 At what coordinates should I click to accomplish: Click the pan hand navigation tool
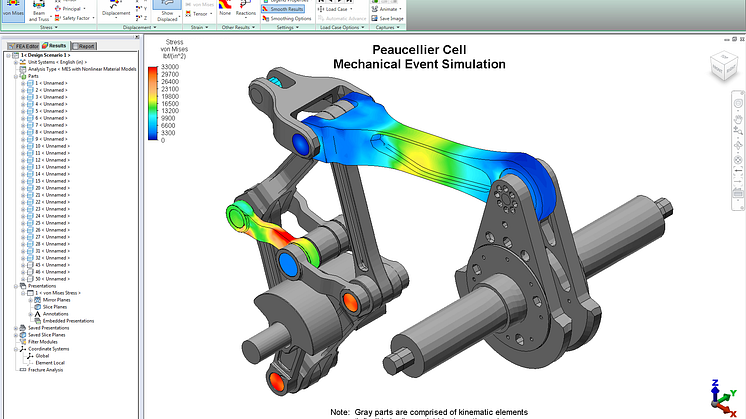click(x=738, y=117)
